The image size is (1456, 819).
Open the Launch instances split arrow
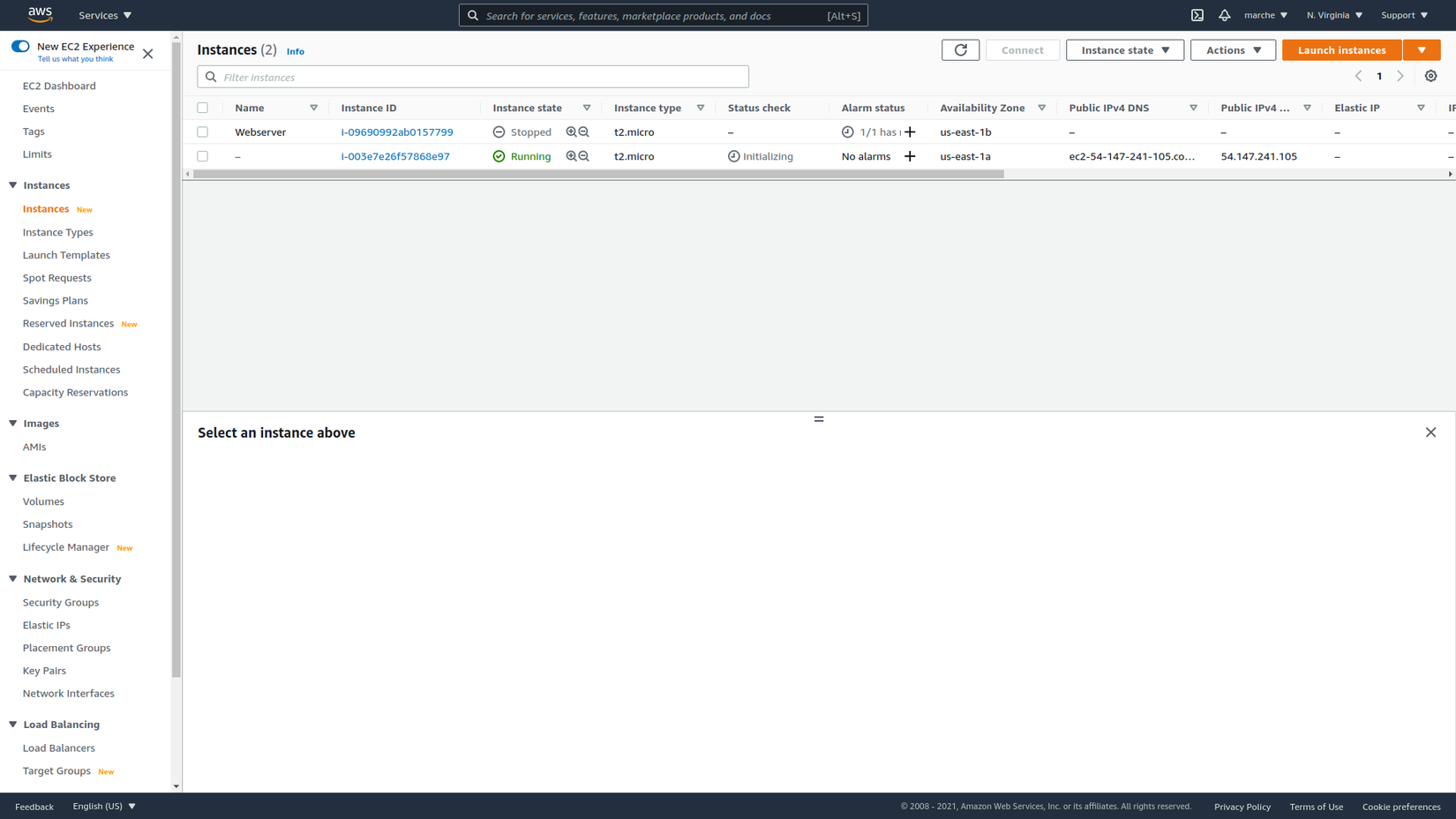point(1422,50)
